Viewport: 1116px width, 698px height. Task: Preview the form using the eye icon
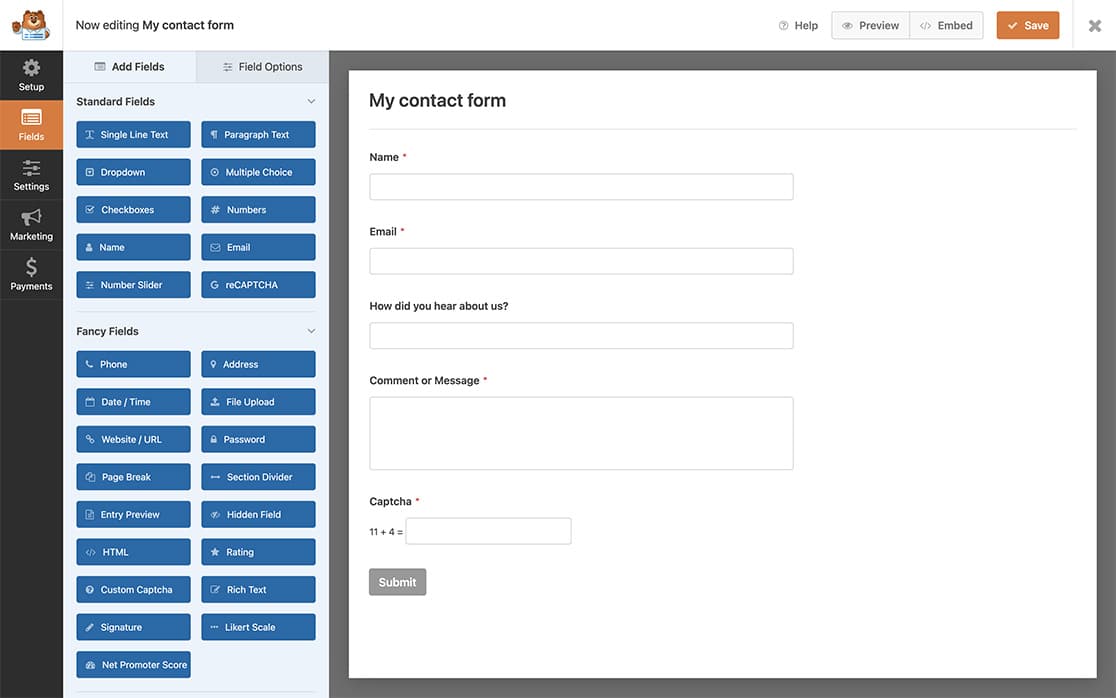click(869, 24)
